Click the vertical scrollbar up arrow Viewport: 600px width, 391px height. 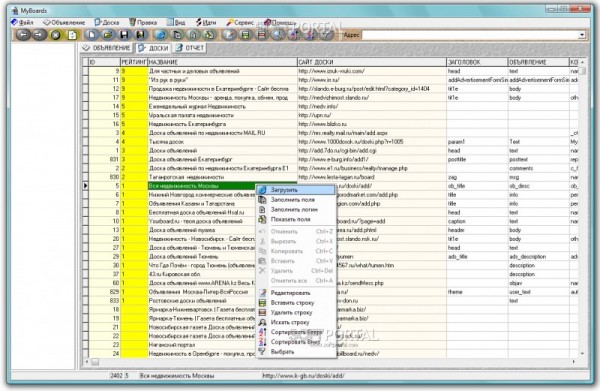point(582,62)
